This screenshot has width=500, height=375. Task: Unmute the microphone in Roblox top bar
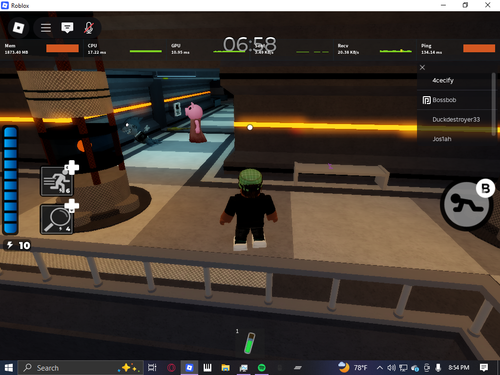point(89,28)
